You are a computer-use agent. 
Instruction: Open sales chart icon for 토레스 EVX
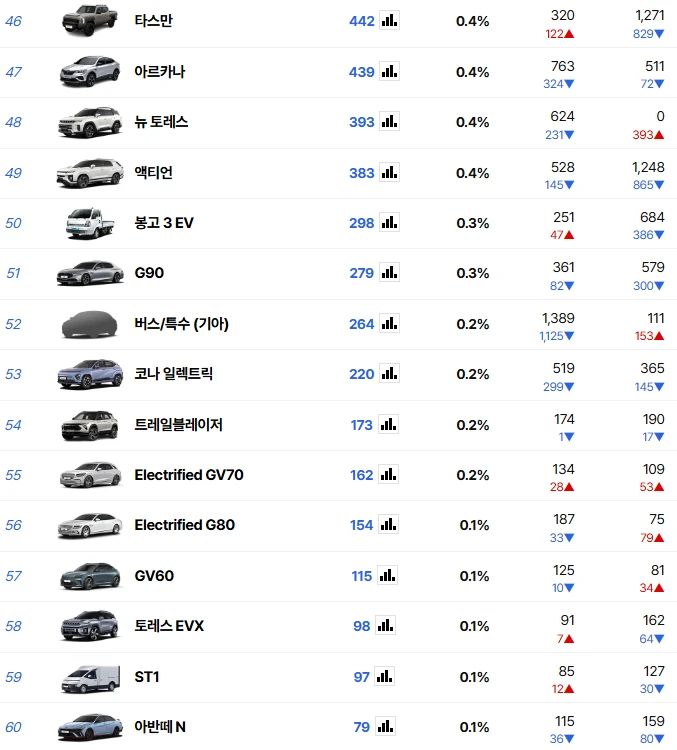click(386, 626)
